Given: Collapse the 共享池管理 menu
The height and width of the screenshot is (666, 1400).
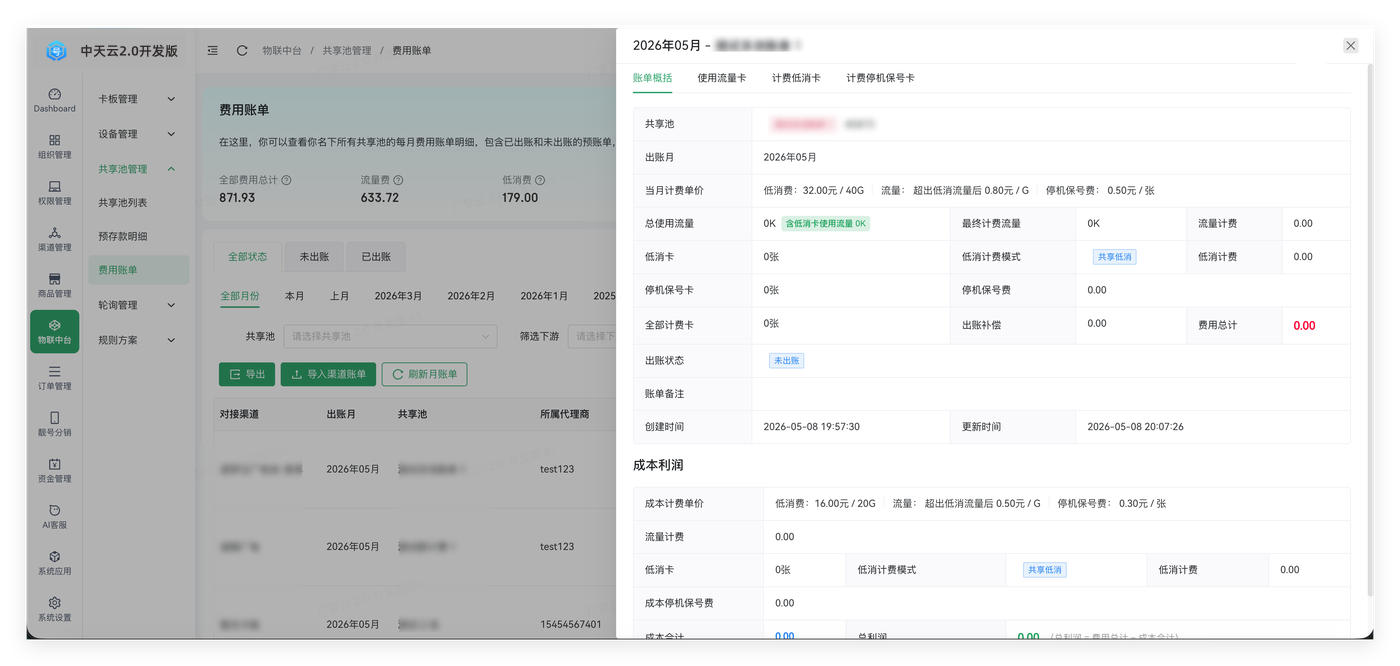Looking at the screenshot, I should (x=137, y=169).
